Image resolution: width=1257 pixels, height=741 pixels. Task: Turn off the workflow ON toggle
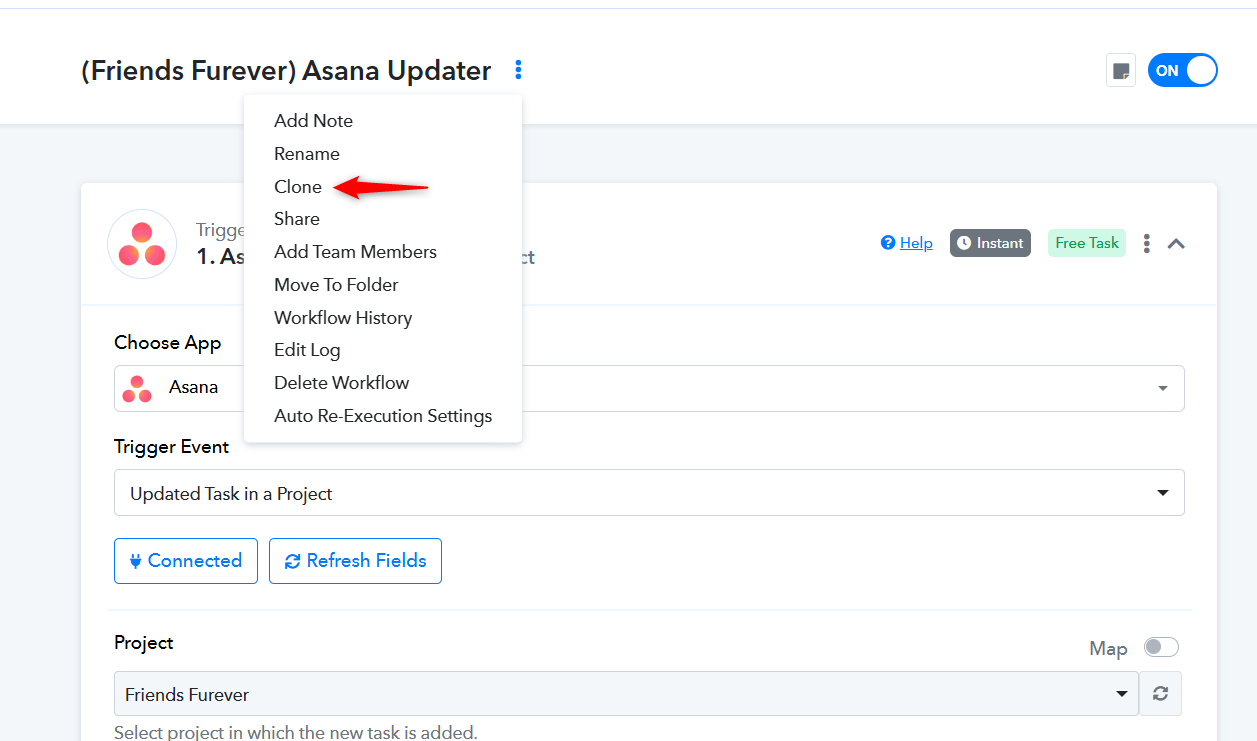[x=1183, y=71]
